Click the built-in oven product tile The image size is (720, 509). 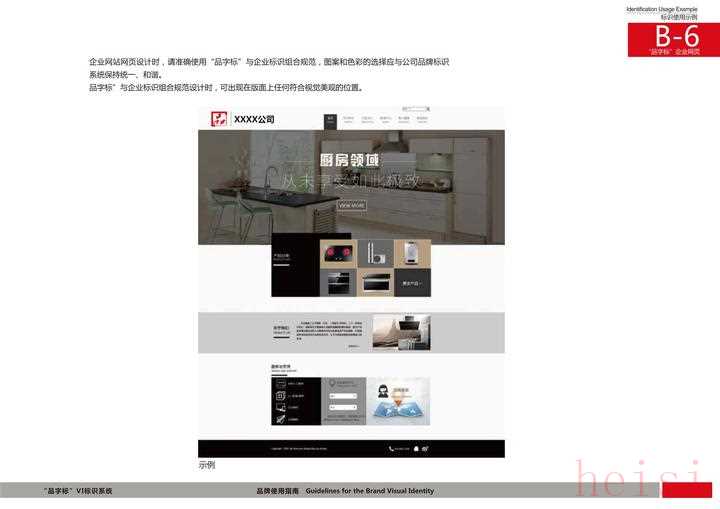tap(338, 283)
